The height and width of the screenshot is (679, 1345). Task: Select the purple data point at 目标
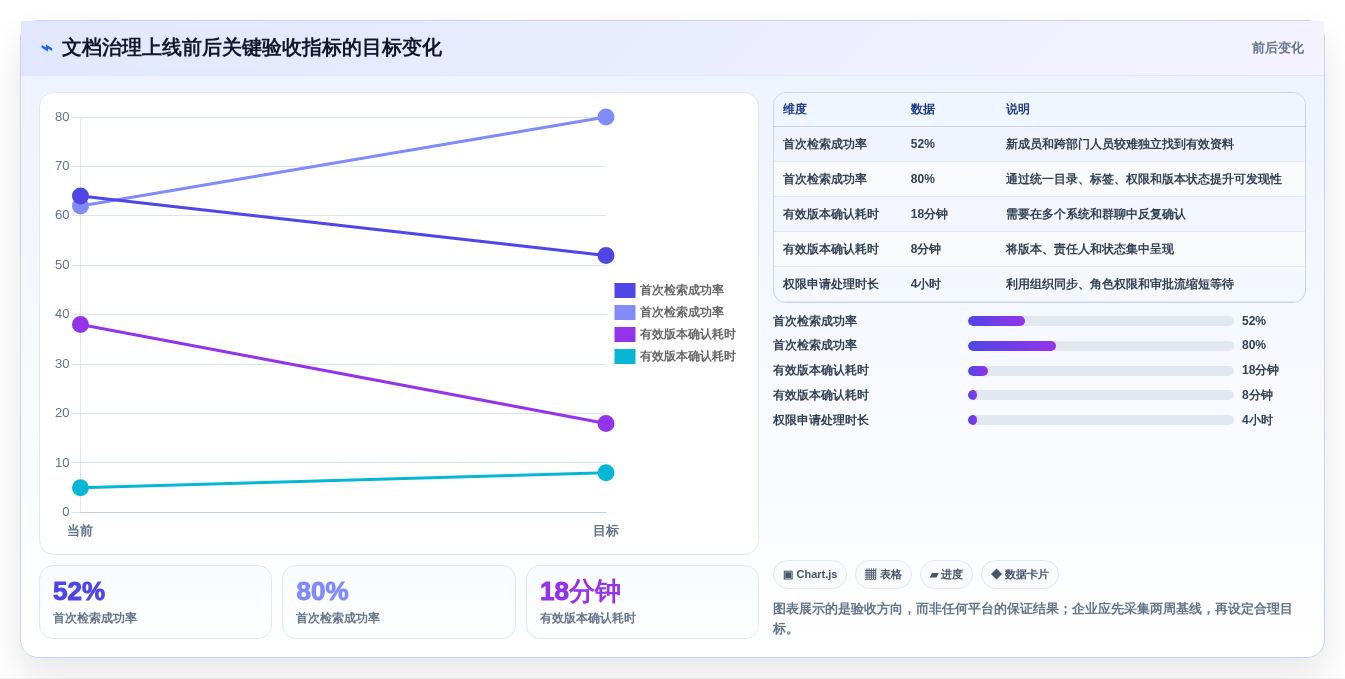pos(606,423)
